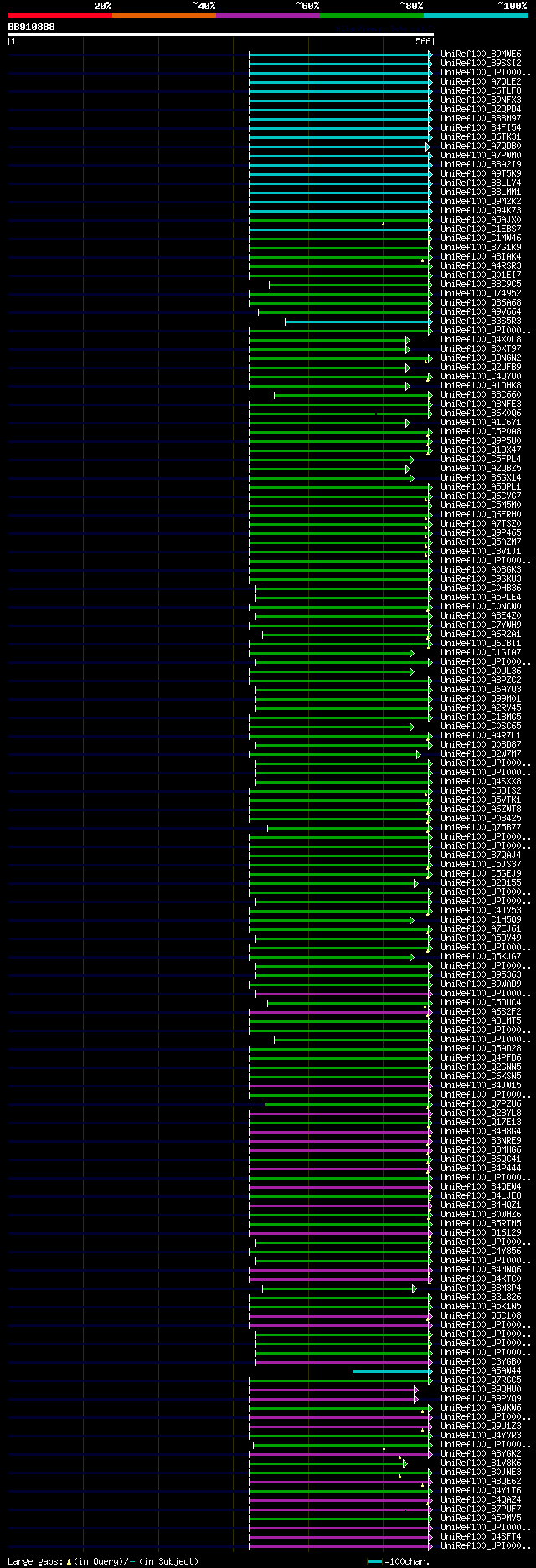Select hit label UniRef100_C0NCW0
This screenshot has height=1568, width=536.
click(481, 606)
